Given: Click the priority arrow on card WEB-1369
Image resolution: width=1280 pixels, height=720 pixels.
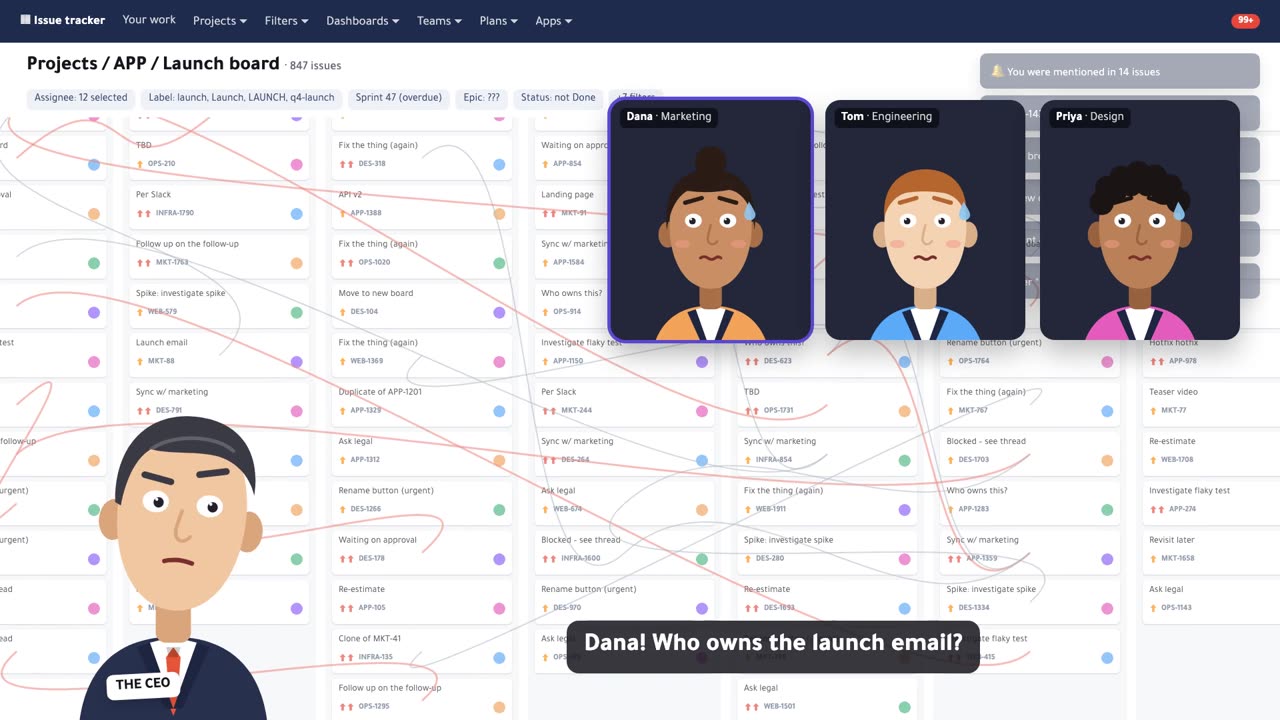Looking at the screenshot, I should point(343,361).
